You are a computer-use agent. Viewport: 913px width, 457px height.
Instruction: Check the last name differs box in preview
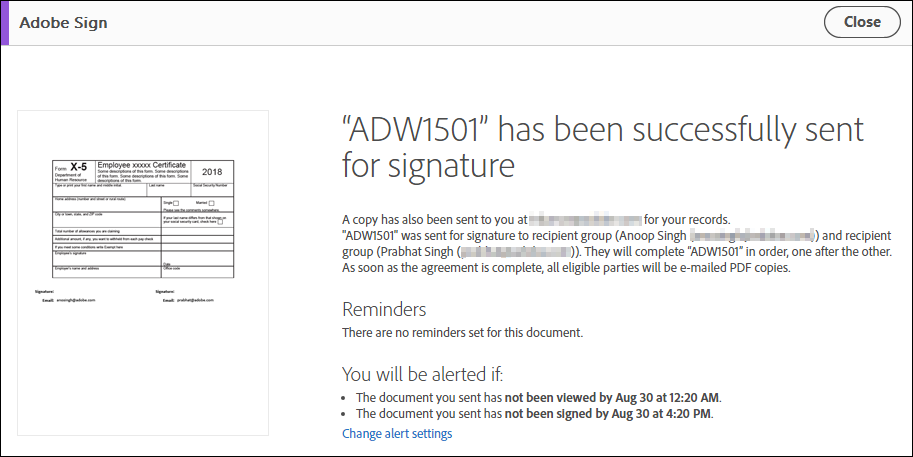click(220, 222)
